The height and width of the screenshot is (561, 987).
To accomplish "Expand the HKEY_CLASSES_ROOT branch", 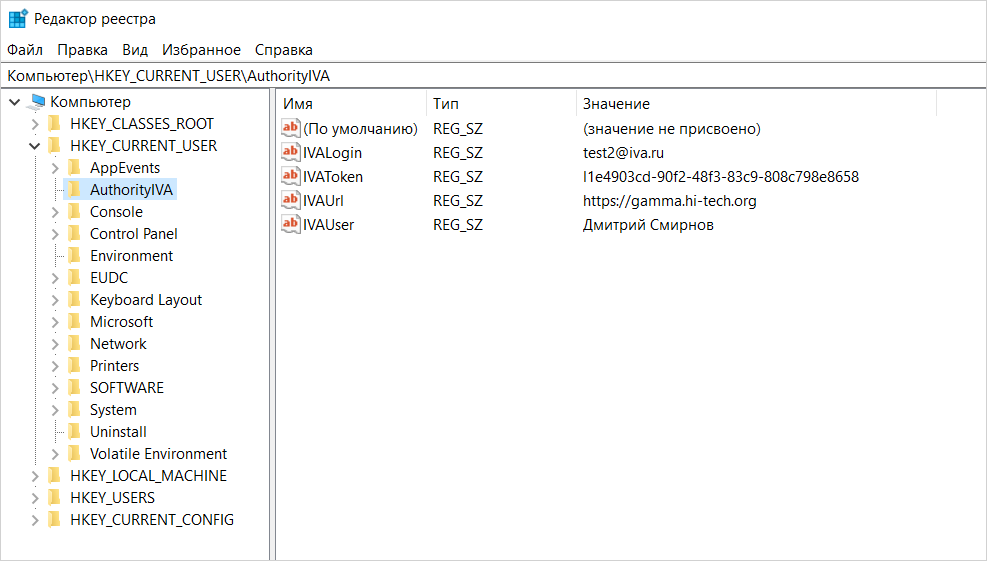I will point(35,124).
